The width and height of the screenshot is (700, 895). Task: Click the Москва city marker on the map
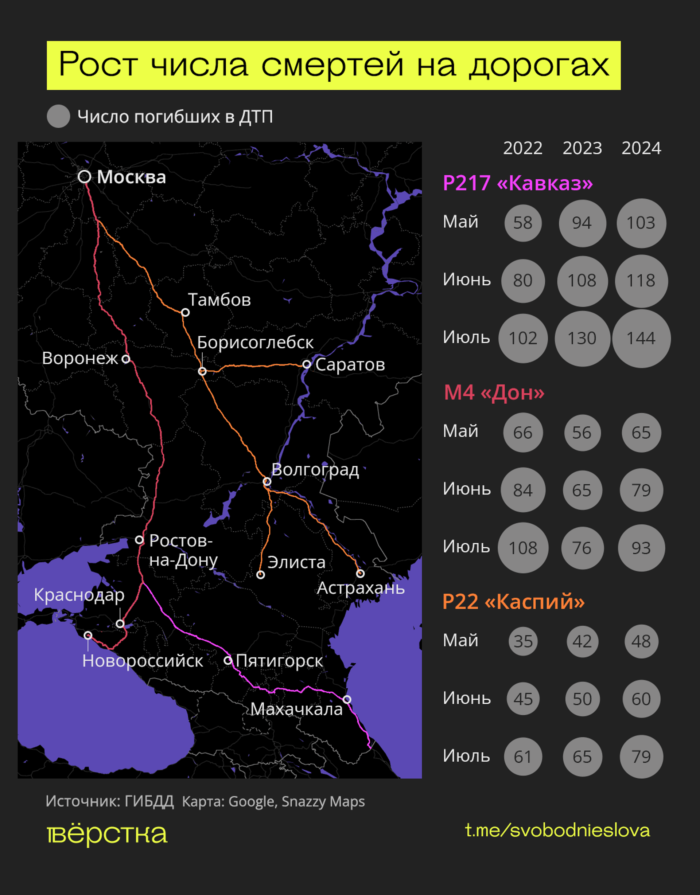tap(85, 177)
